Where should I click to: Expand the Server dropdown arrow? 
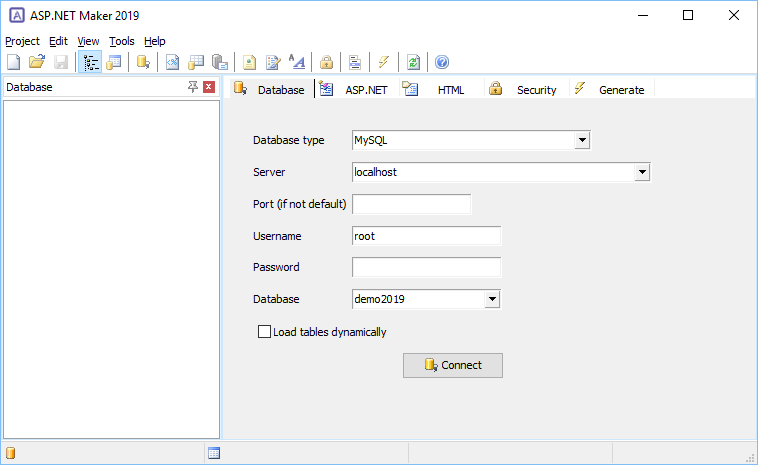pyautogui.click(x=642, y=172)
